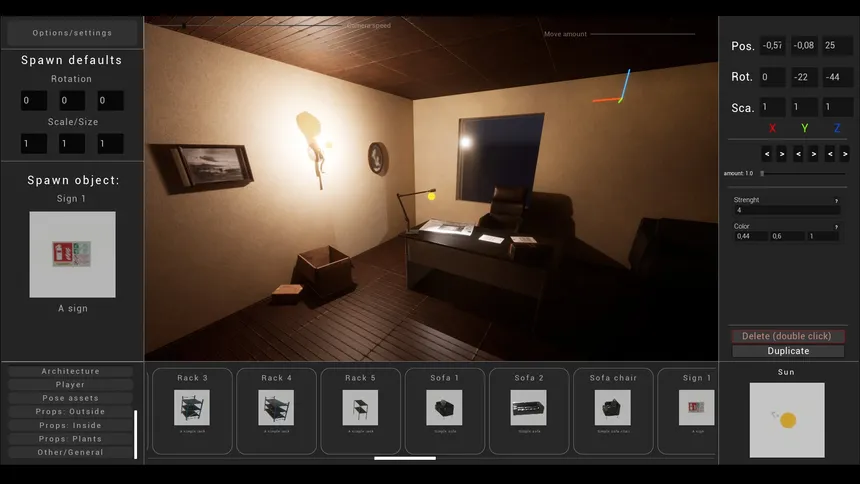Decrease value on Z axis arrow
The image size is (860, 484).
[830, 154]
